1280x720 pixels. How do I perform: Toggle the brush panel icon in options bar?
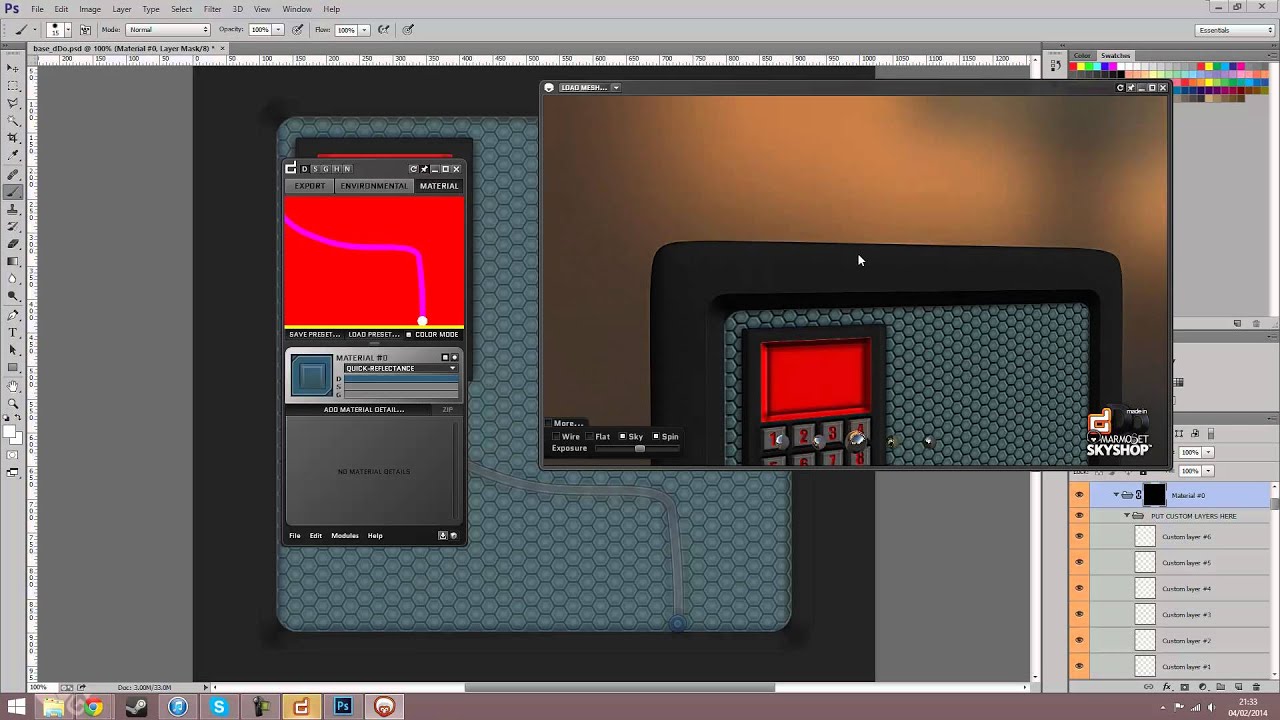85,30
